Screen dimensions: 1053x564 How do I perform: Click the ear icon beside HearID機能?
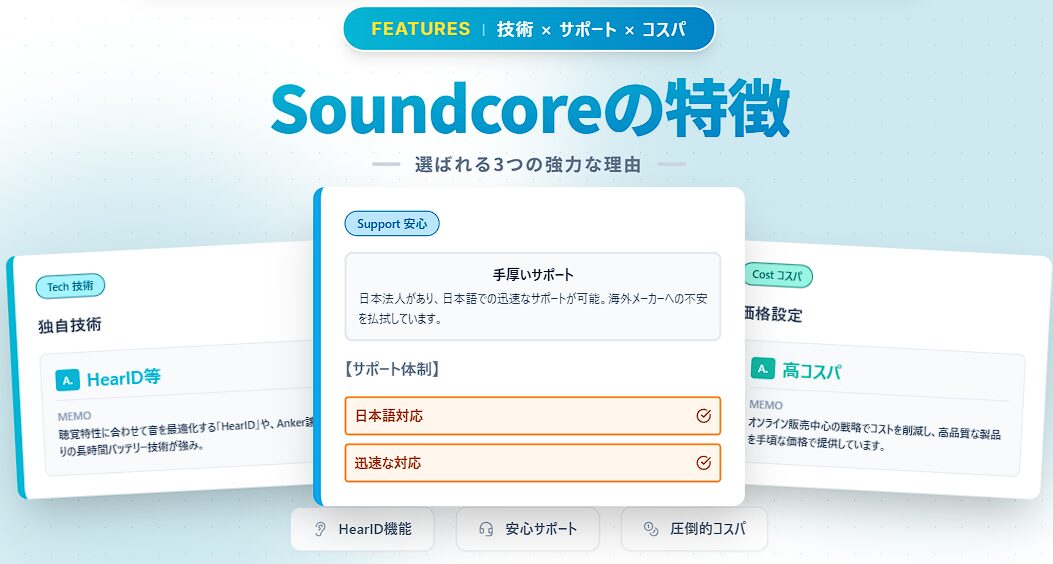pos(320,529)
